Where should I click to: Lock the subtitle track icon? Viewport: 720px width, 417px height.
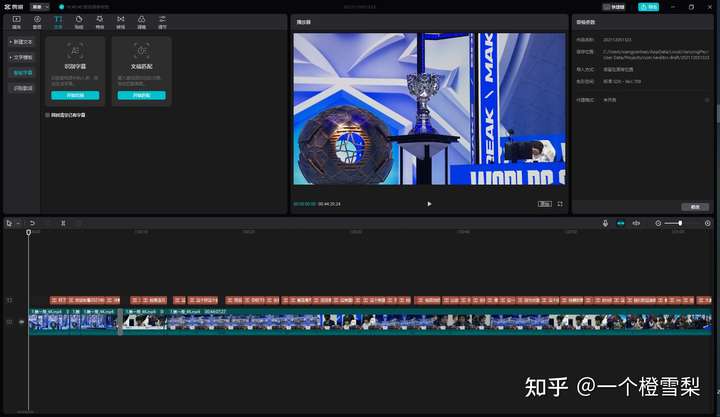pos(9,300)
